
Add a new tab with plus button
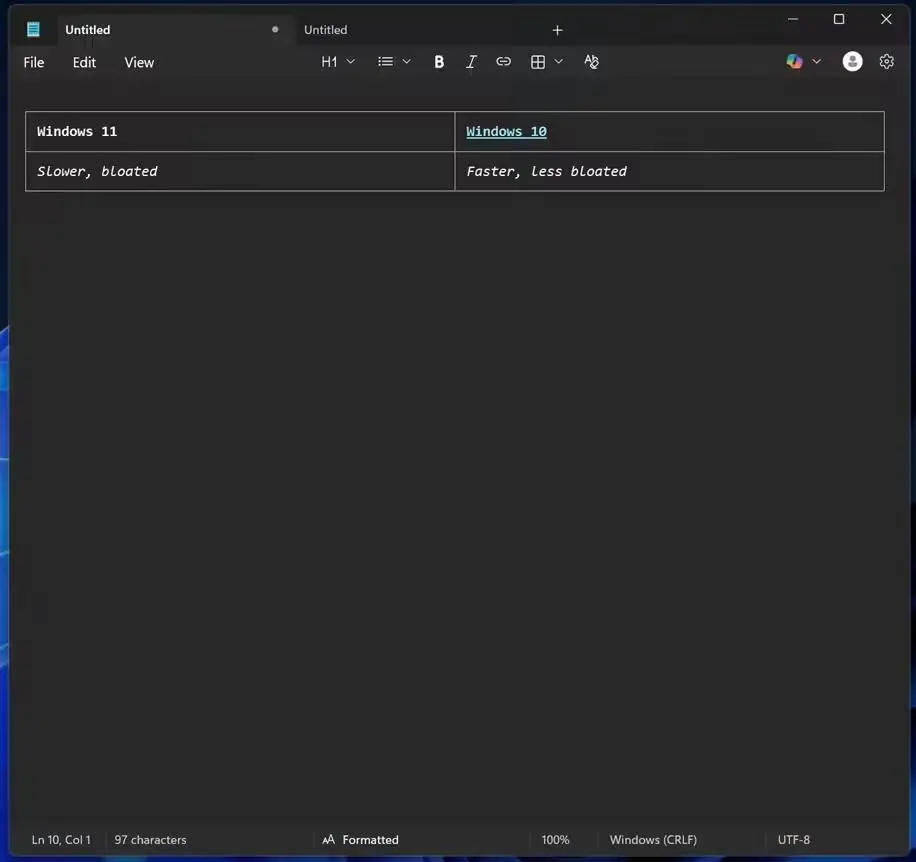coord(558,30)
